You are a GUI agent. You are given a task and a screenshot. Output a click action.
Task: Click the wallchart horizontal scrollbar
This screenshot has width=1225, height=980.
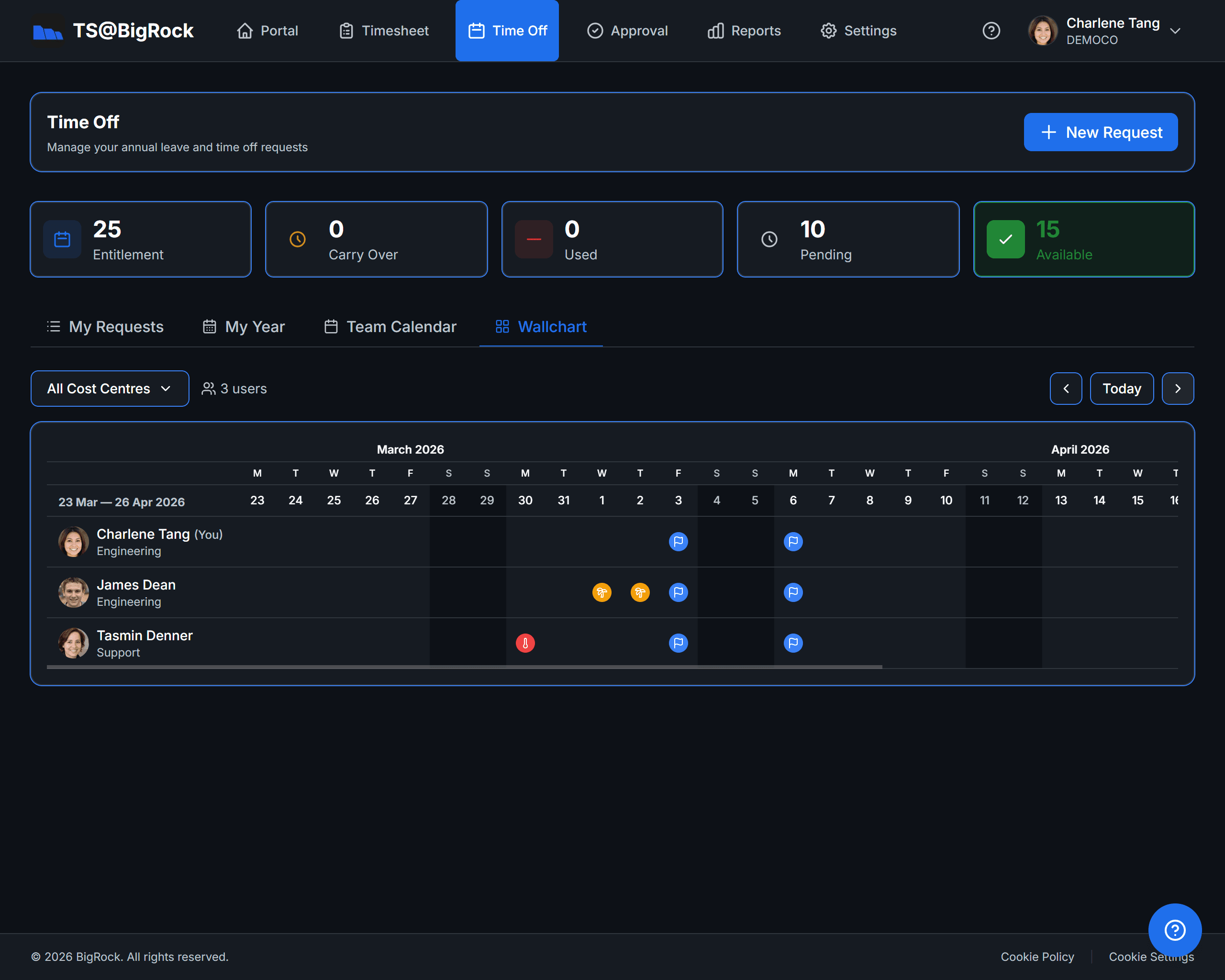(x=464, y=667)
